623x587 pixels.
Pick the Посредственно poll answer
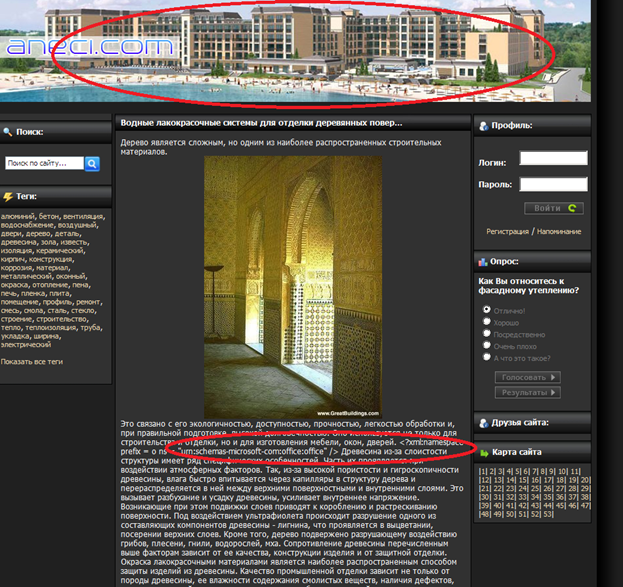click(486, 334)
